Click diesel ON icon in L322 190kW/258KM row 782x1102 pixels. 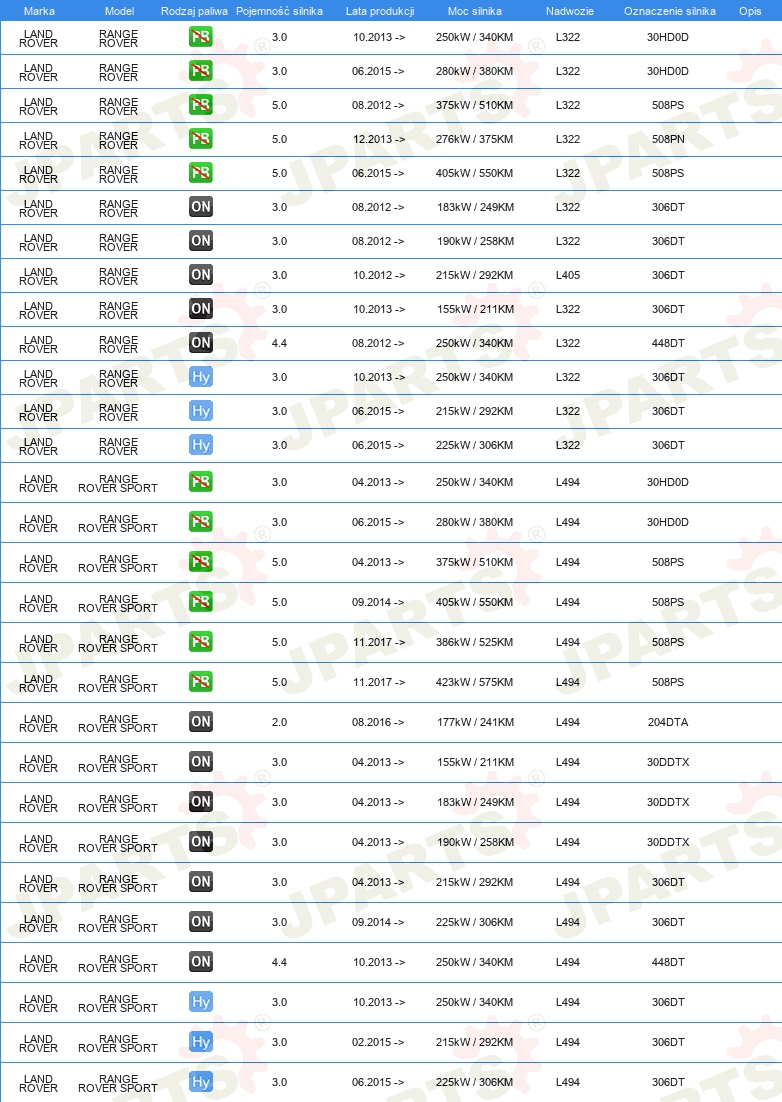tap(201, 240)
